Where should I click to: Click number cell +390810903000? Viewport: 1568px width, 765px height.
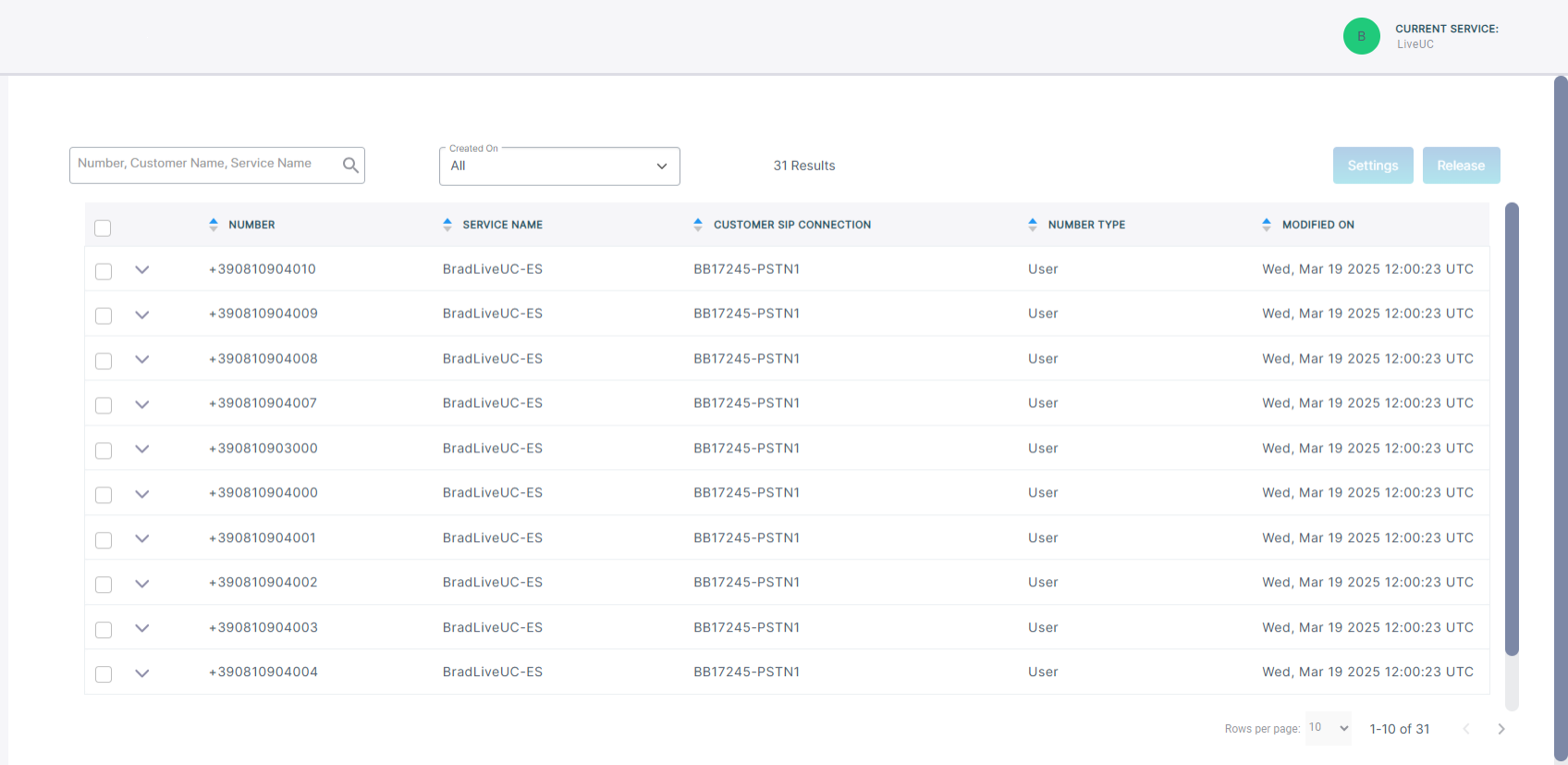[x=263, y=449]
